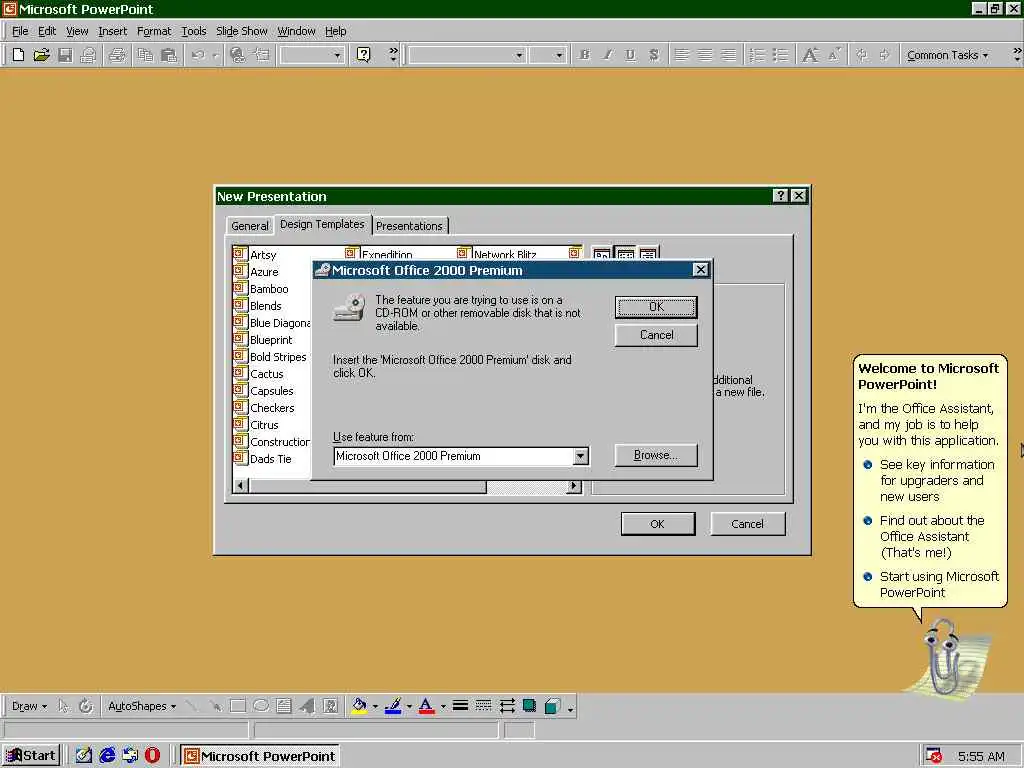Click the Clippy Office Assistant character

pyautogui.click(x=943, y=658)
